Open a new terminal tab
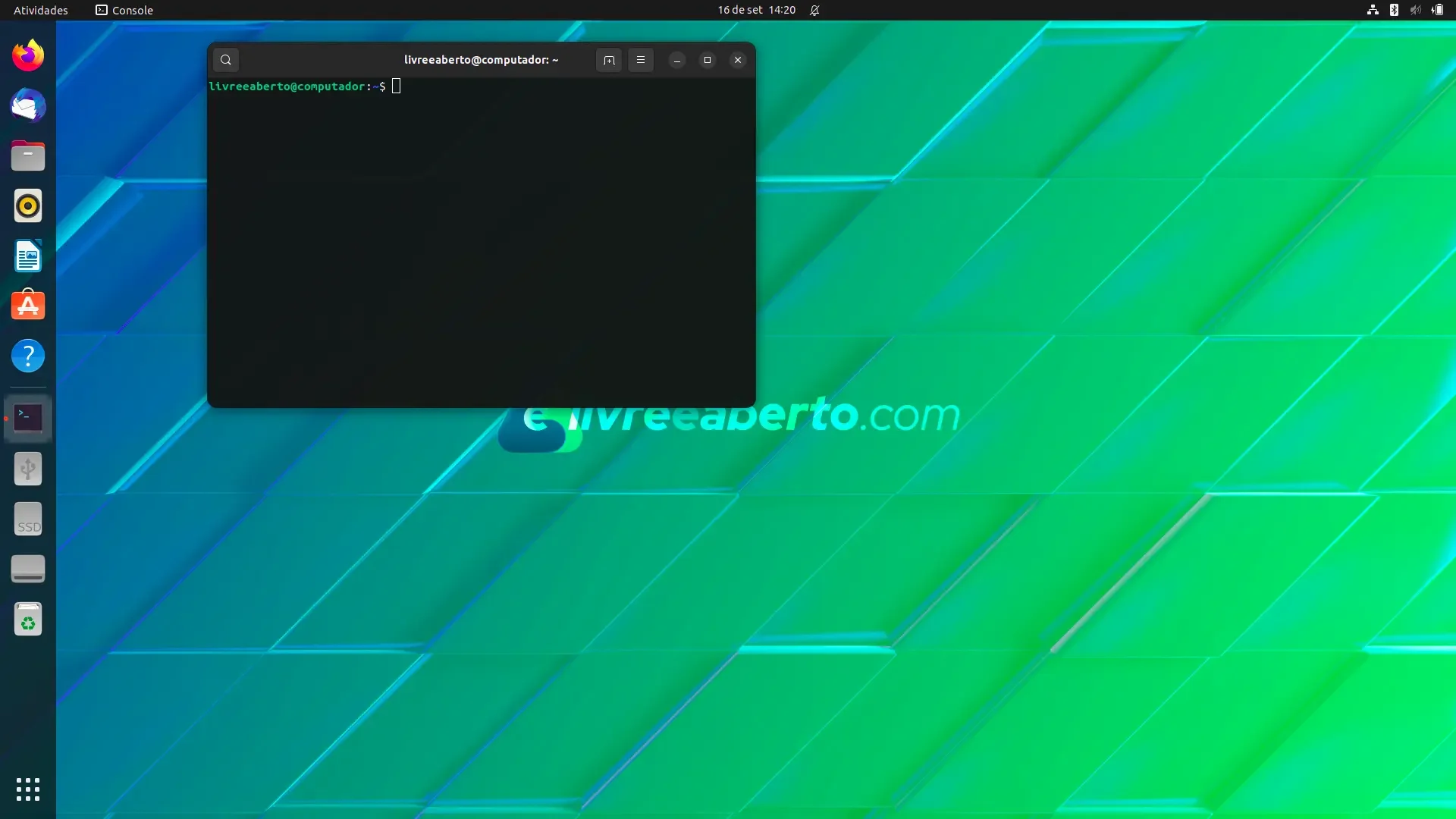This screenshot has width=1456, height=819. [609, 60]
